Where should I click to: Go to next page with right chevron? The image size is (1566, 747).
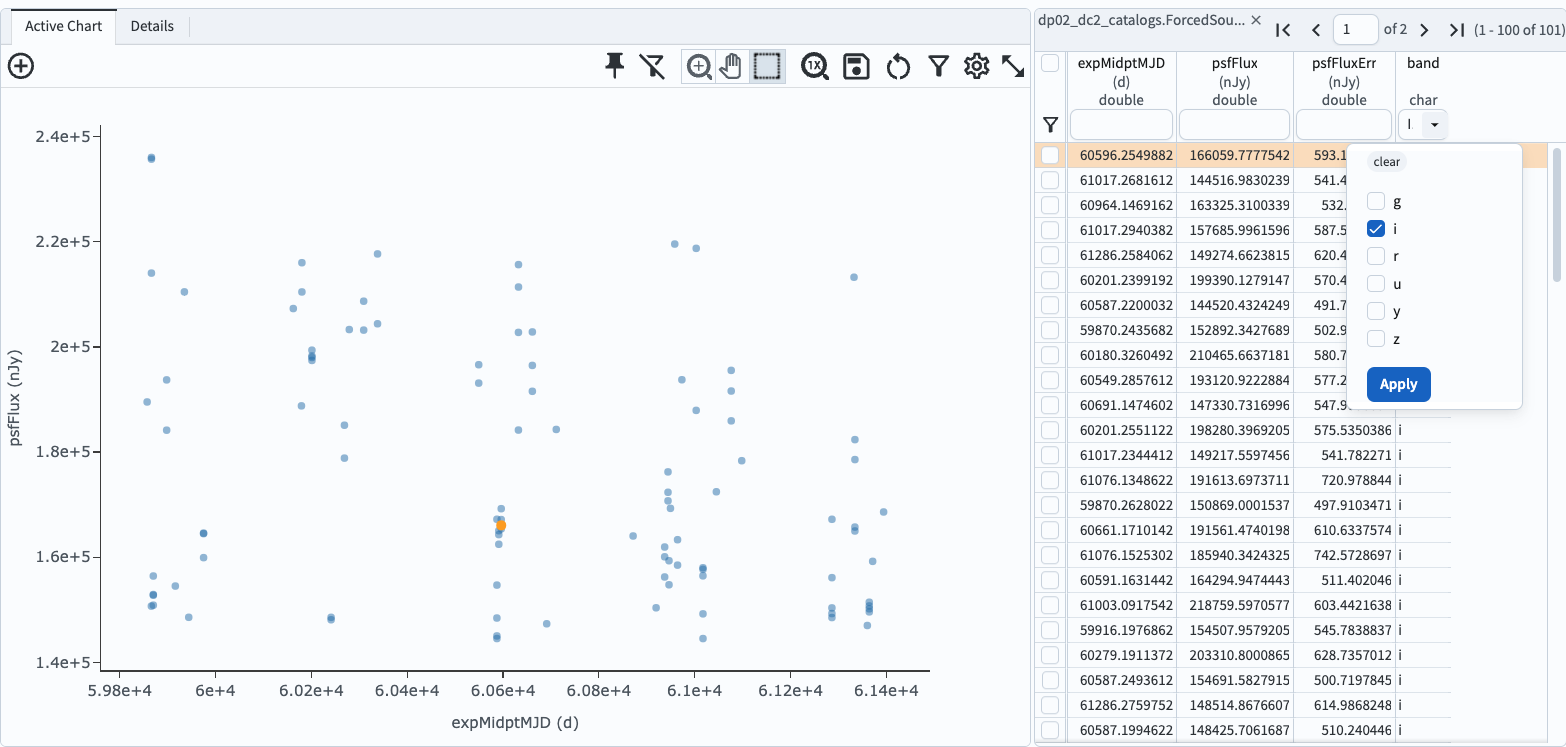(1424, 29)
